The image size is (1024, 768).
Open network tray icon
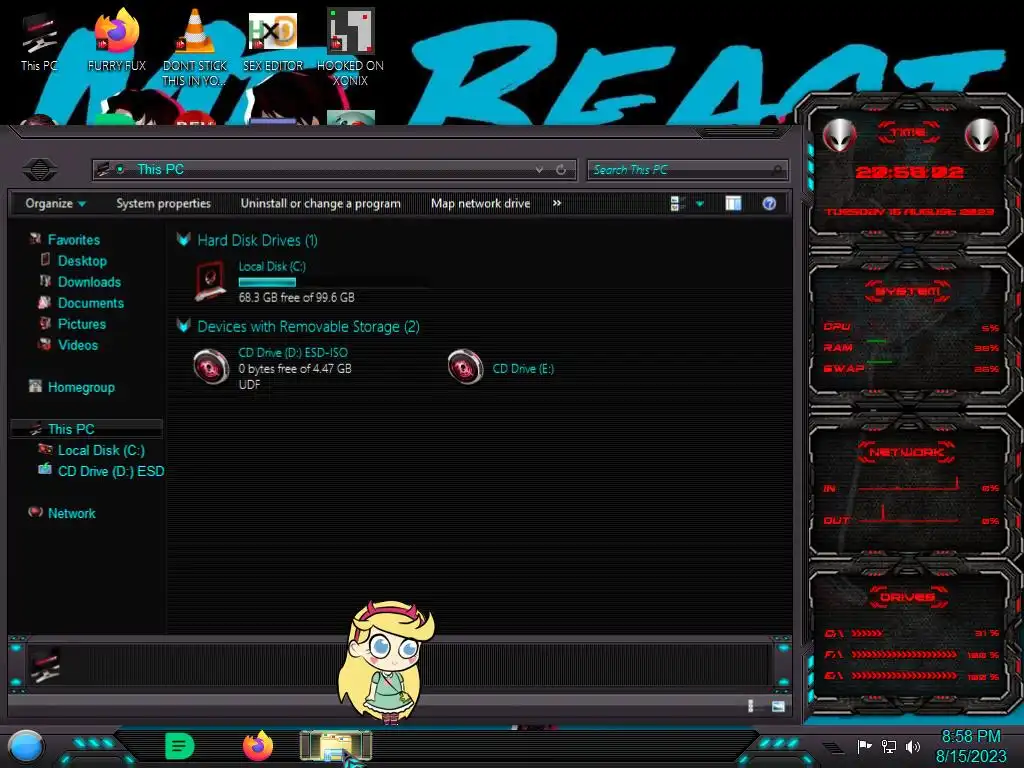coord(888,746)
